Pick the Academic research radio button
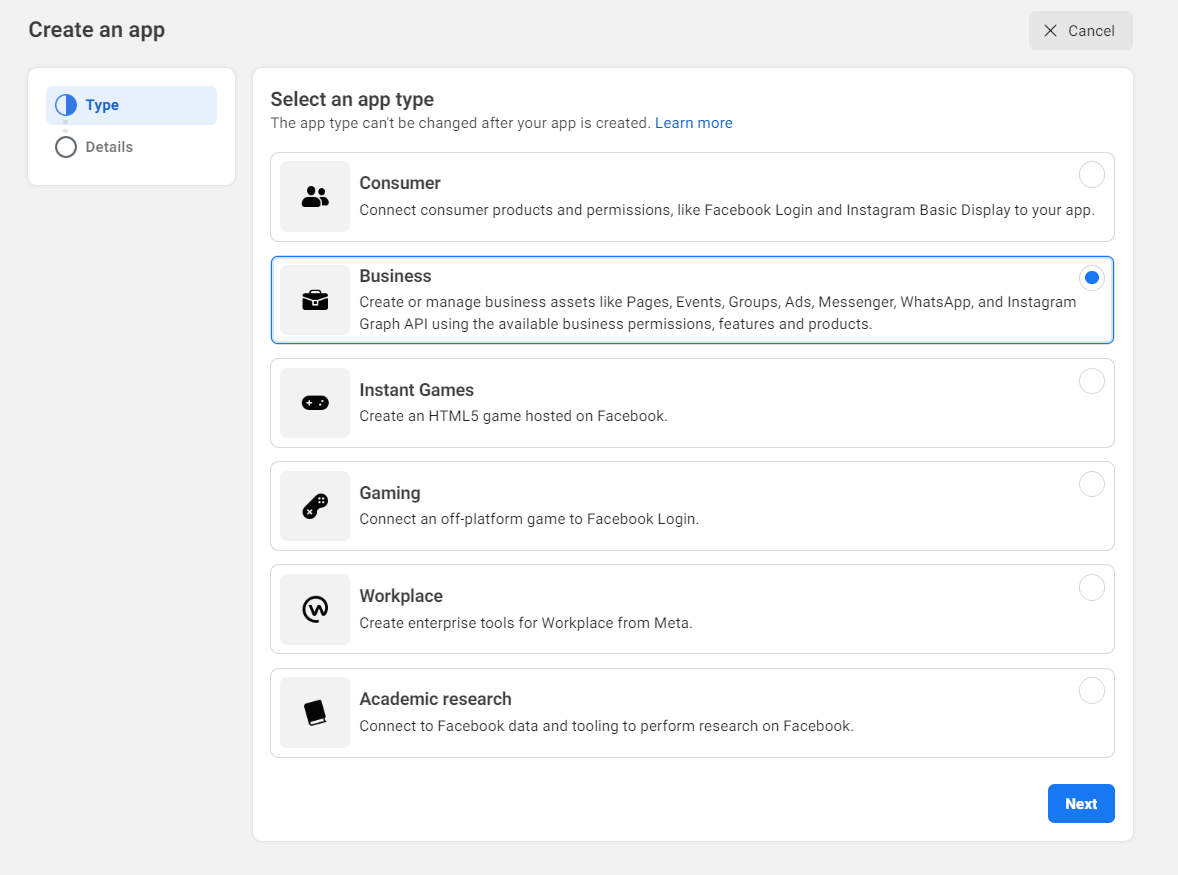Screen dimensions: 1178x875 (x=1091, y=690)
